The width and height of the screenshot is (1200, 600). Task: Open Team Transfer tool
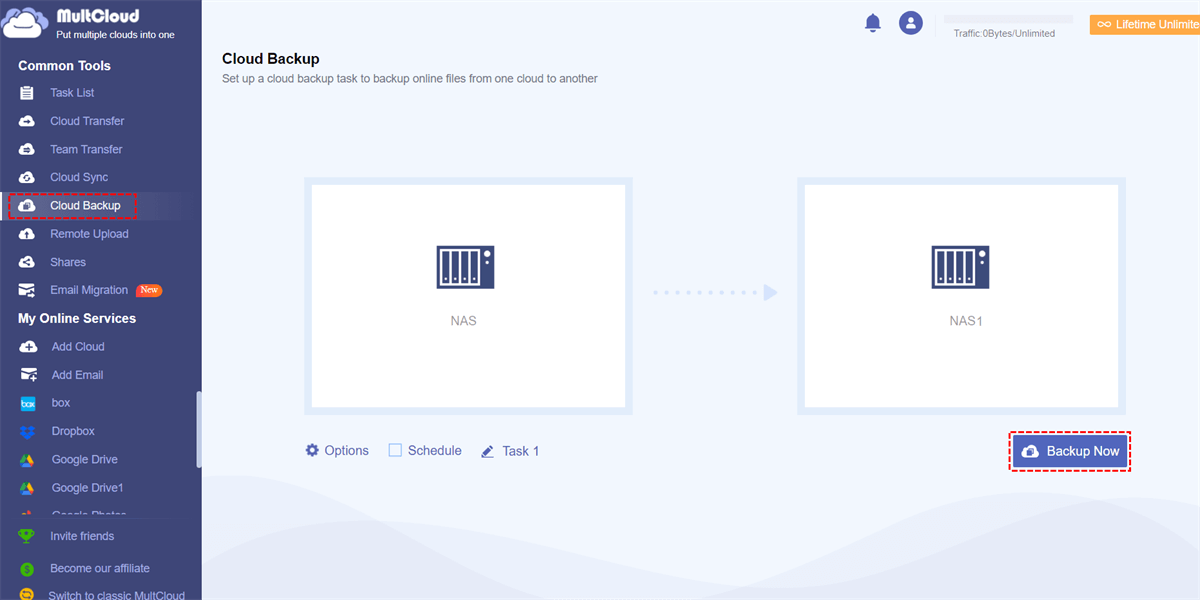(x=86, y=149)
